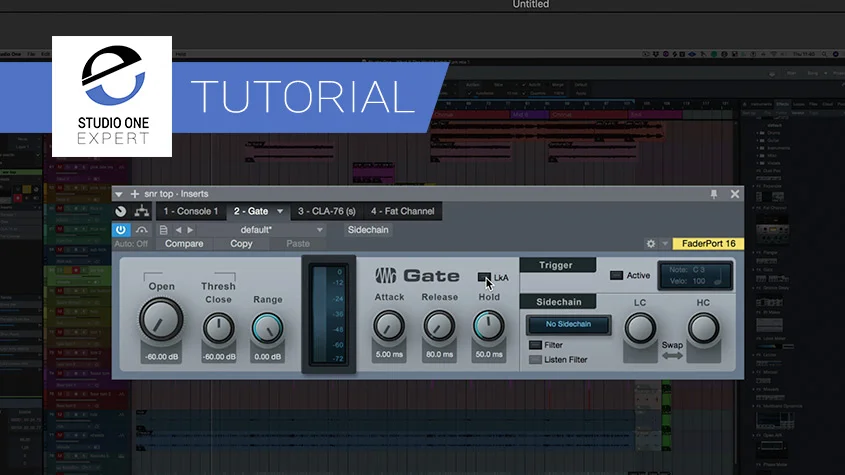Viewport: 845px width, 475px height.
Task: Click the Release knob
Action: pyautogui.click(x=439, y=326)
